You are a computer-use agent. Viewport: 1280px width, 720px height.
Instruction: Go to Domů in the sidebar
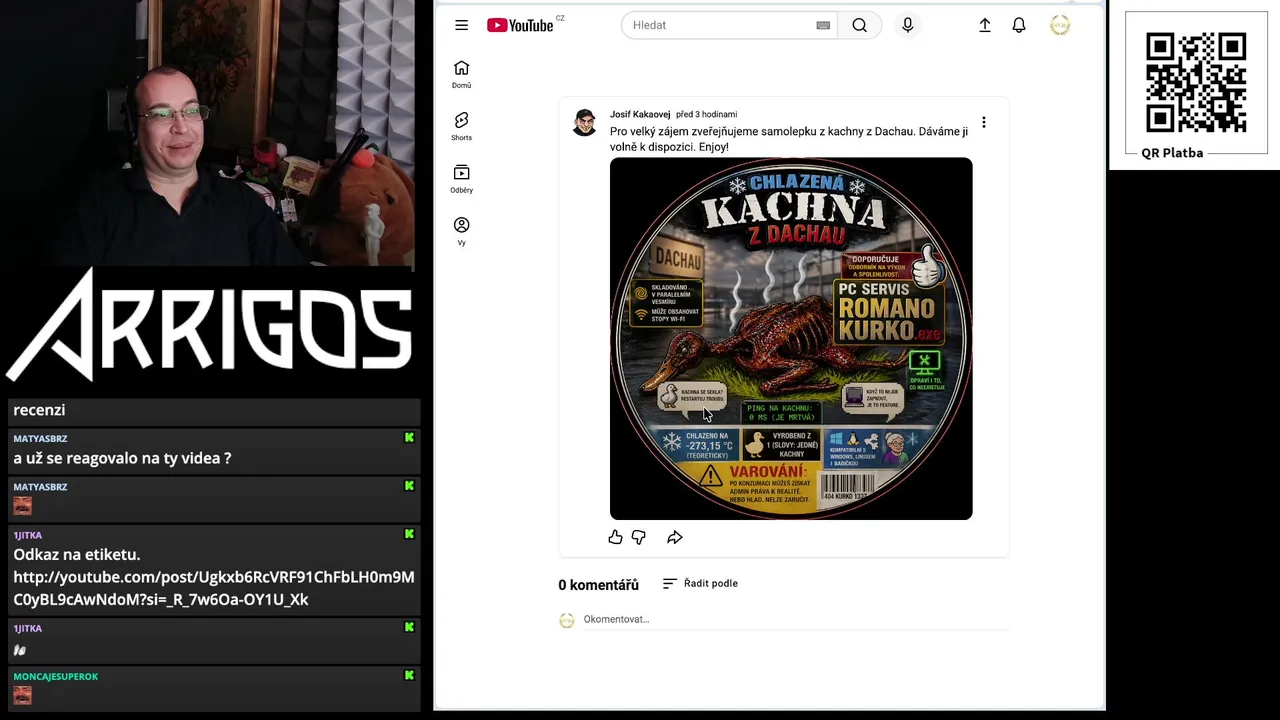[x=461, y=74]
